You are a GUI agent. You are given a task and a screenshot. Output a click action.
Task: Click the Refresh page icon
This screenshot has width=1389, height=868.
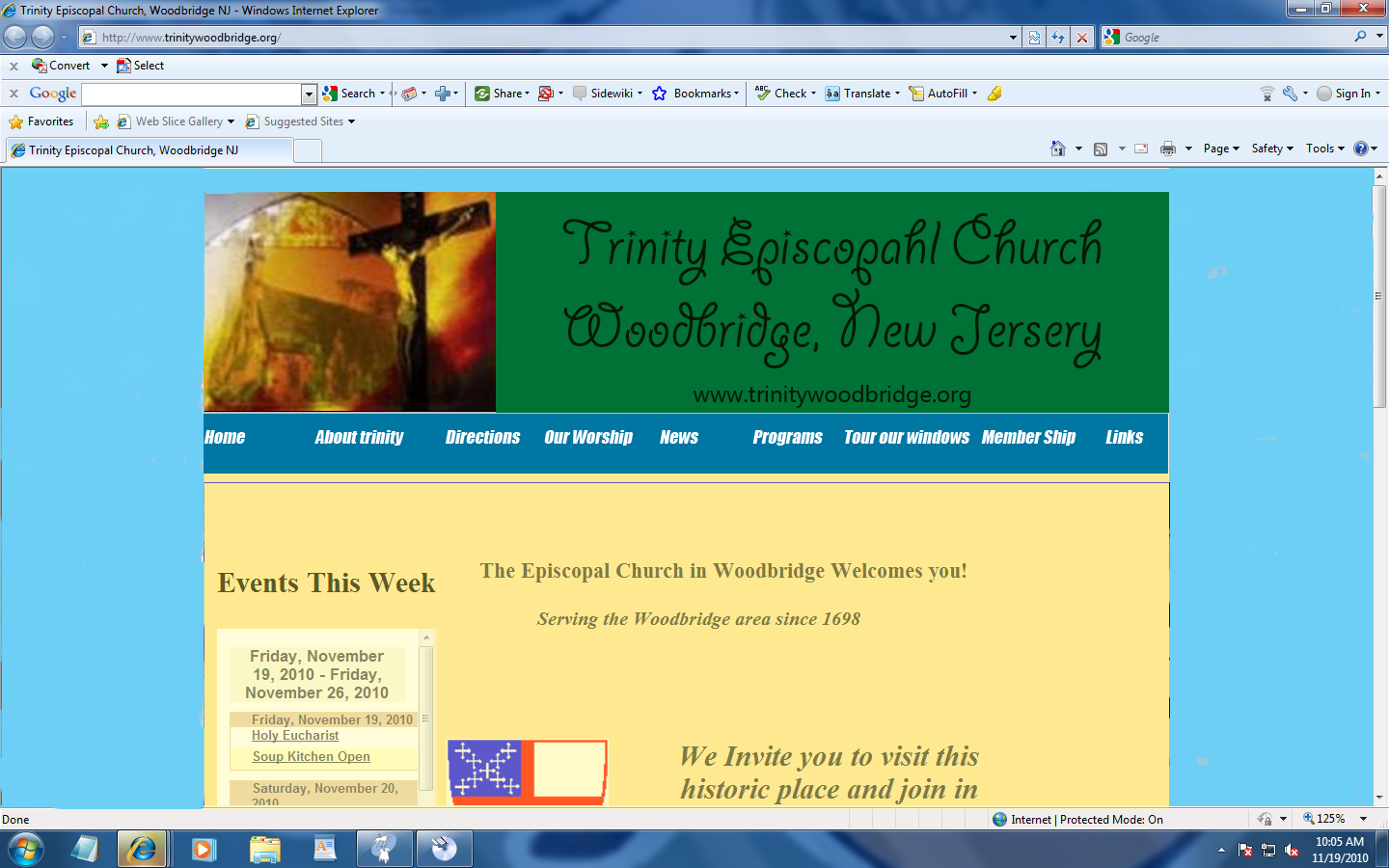pos(1058,38)
